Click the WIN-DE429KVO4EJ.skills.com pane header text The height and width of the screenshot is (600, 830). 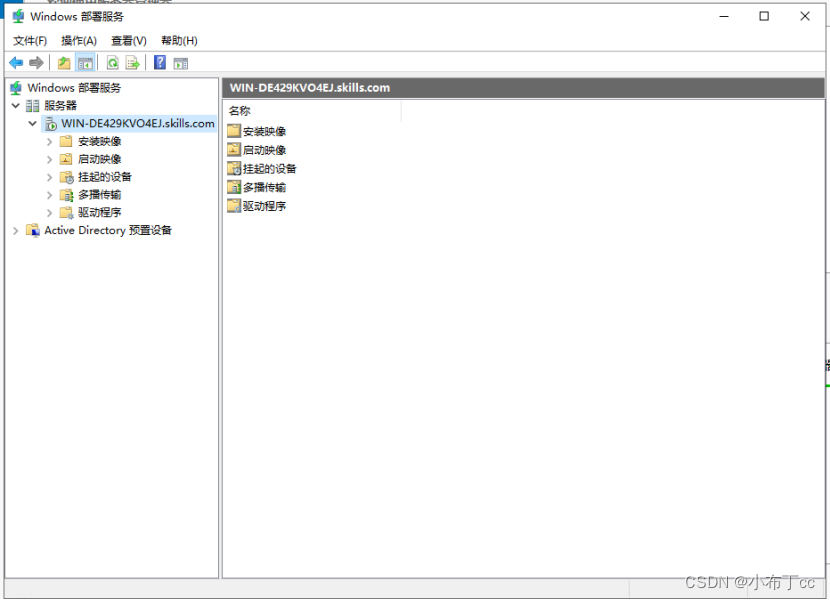[x=310, y=88]
